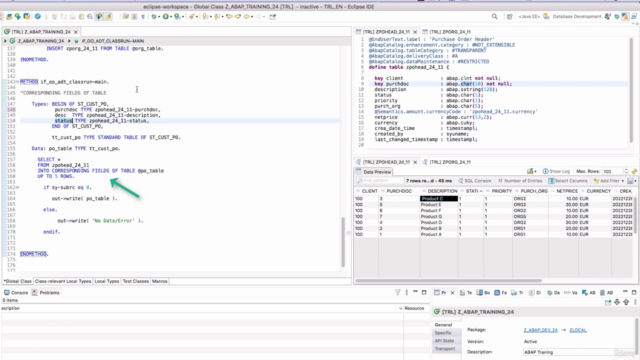The image size is (640, 360).
Task: Click the Search magnifier icon in top toolbar
Action: tap(495, 17)
